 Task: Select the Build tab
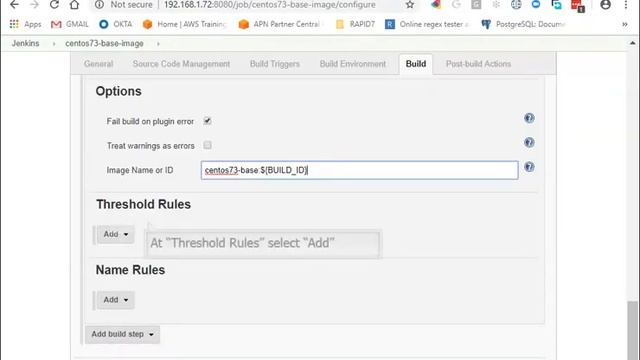pos(416,64)
